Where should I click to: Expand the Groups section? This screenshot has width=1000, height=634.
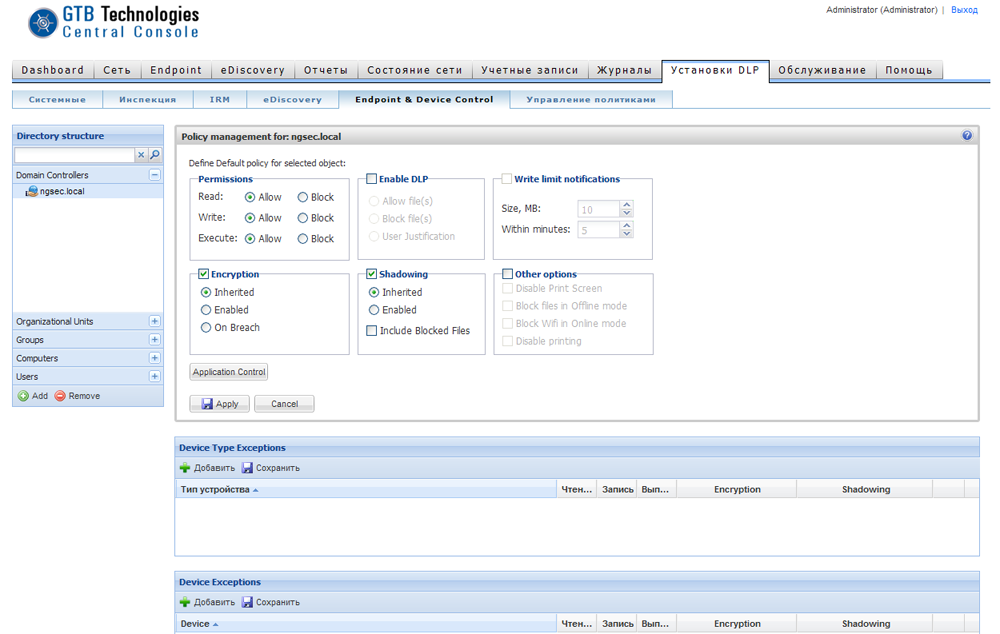tap(154, 340)
